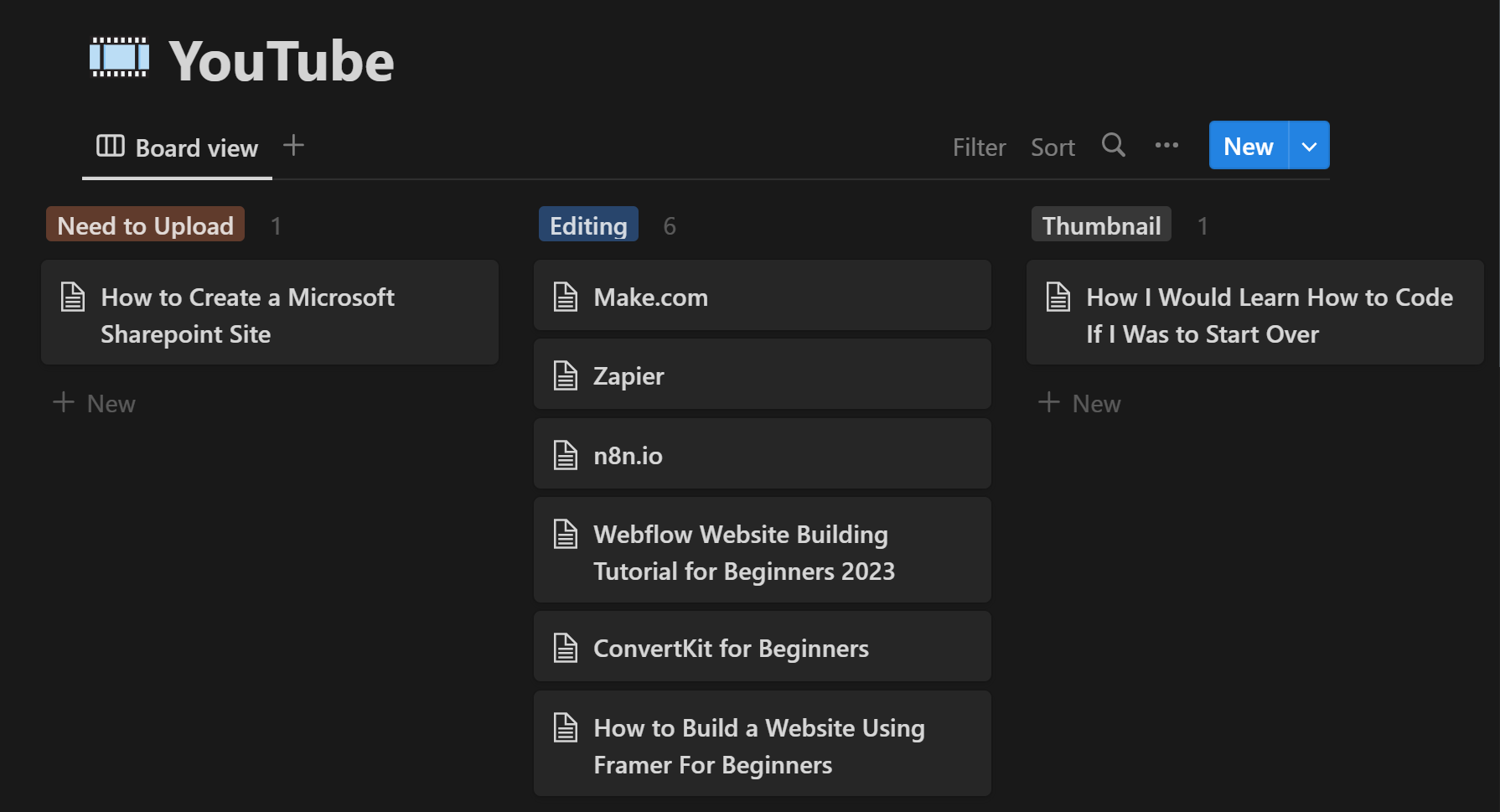Click the Need to Upload status tag
The width and height of the screenshot is (1500, 812).
[145, 225]
